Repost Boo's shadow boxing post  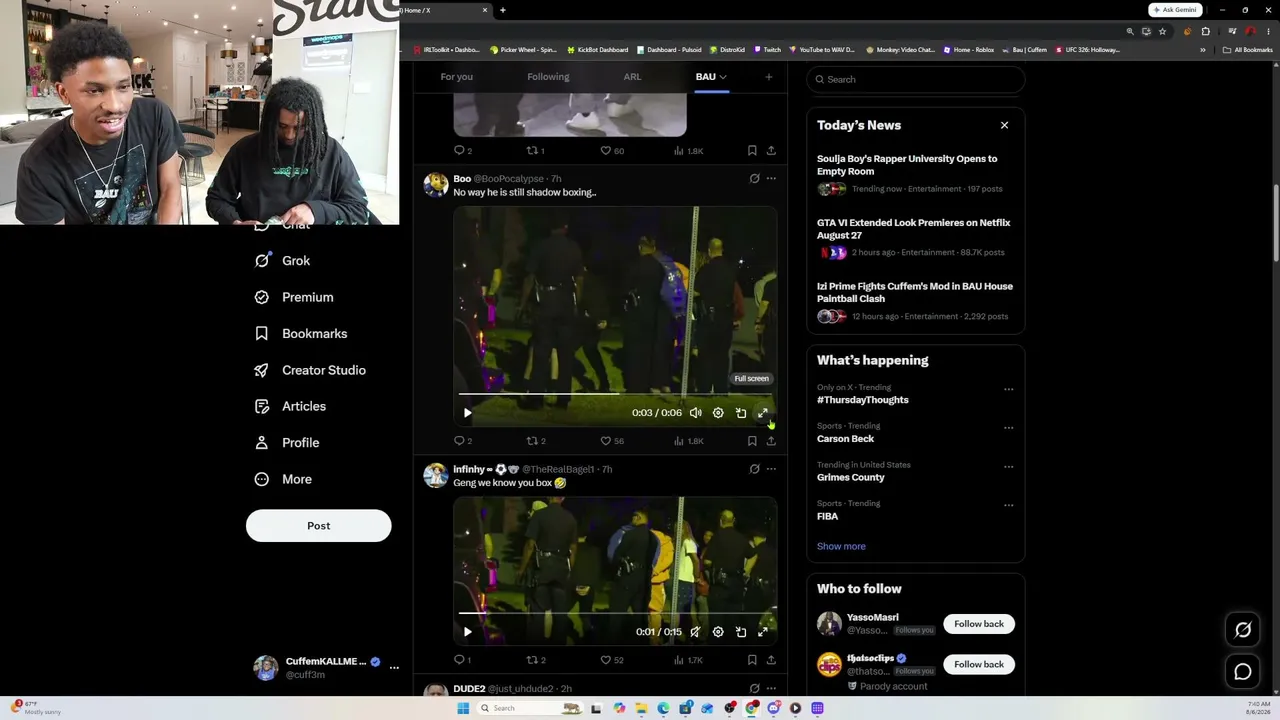(x=536, y=441)
